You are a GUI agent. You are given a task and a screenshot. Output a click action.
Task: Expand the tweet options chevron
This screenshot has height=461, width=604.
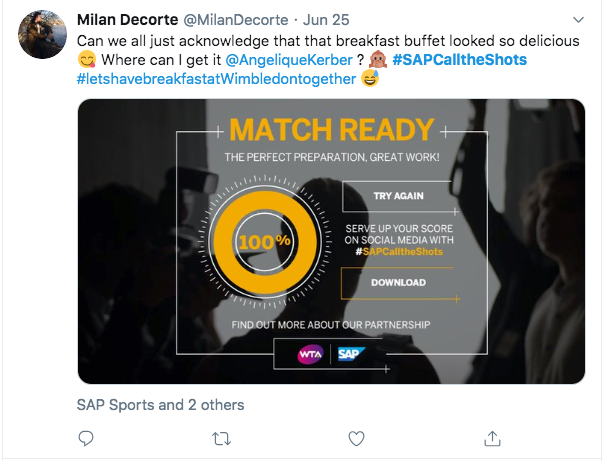pyautogui.click(x=577, y=21)
